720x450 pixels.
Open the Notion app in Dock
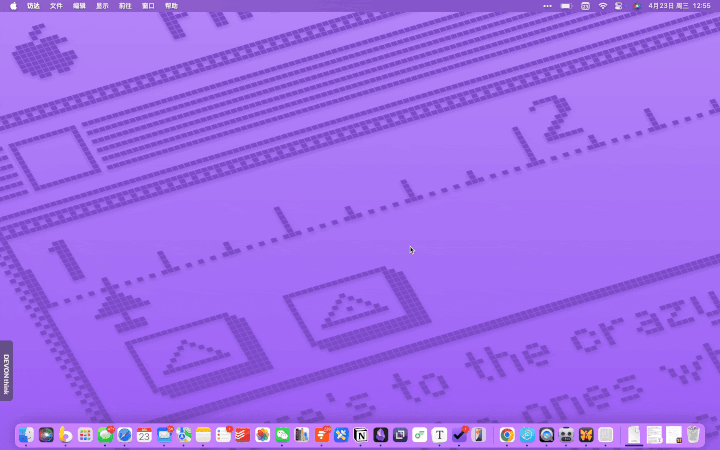(360, 435)
